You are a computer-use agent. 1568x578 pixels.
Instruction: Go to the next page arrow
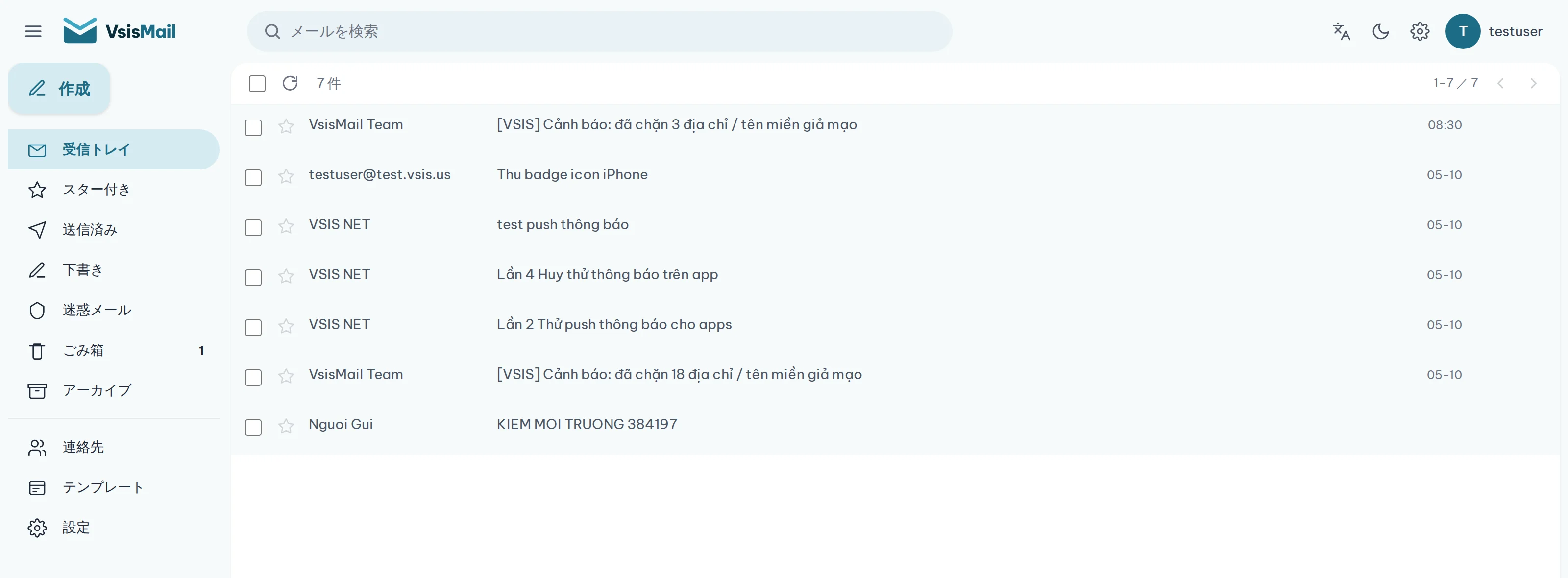(1533, 83)
